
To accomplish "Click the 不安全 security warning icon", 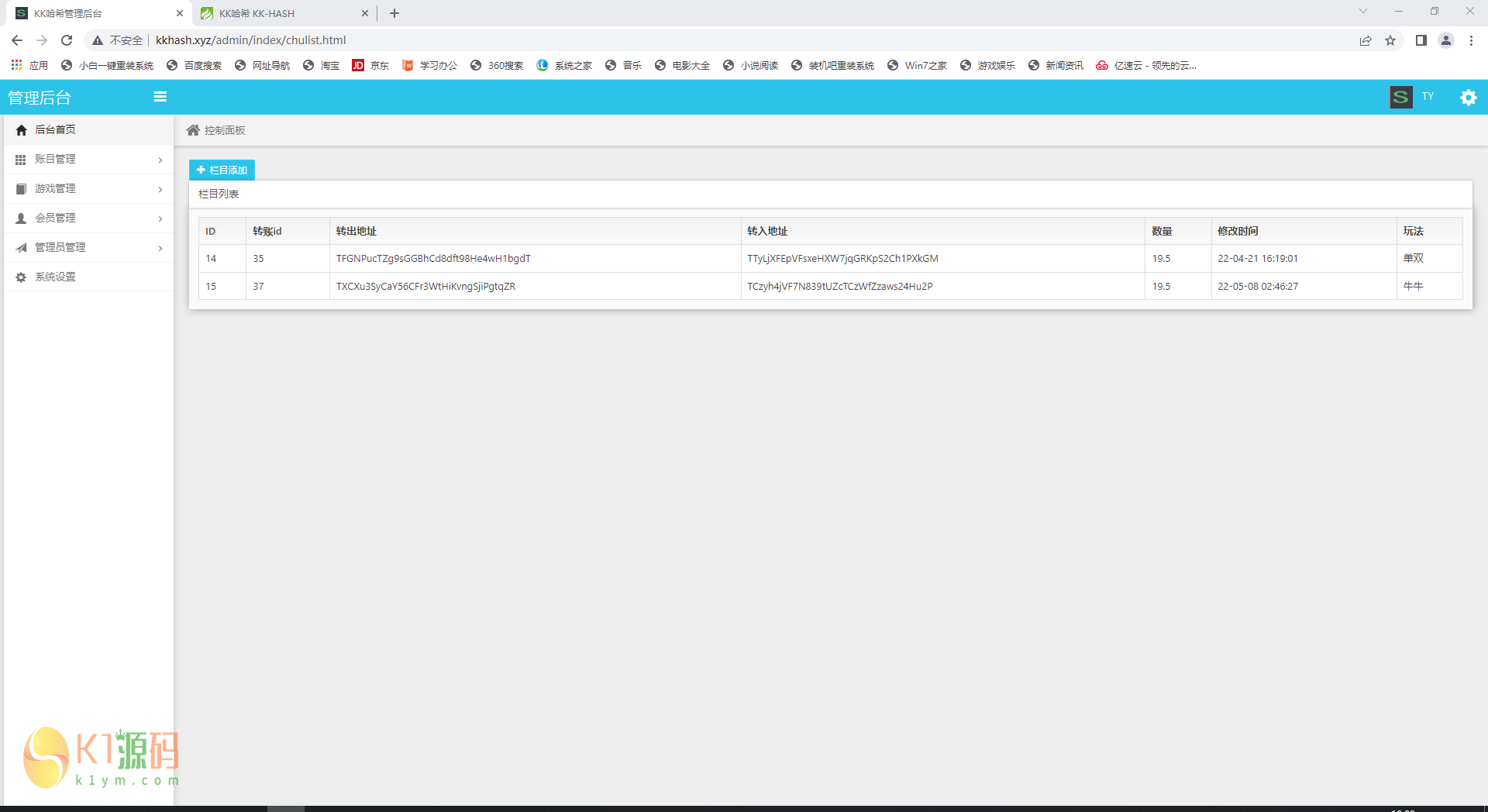I will 98,40.
